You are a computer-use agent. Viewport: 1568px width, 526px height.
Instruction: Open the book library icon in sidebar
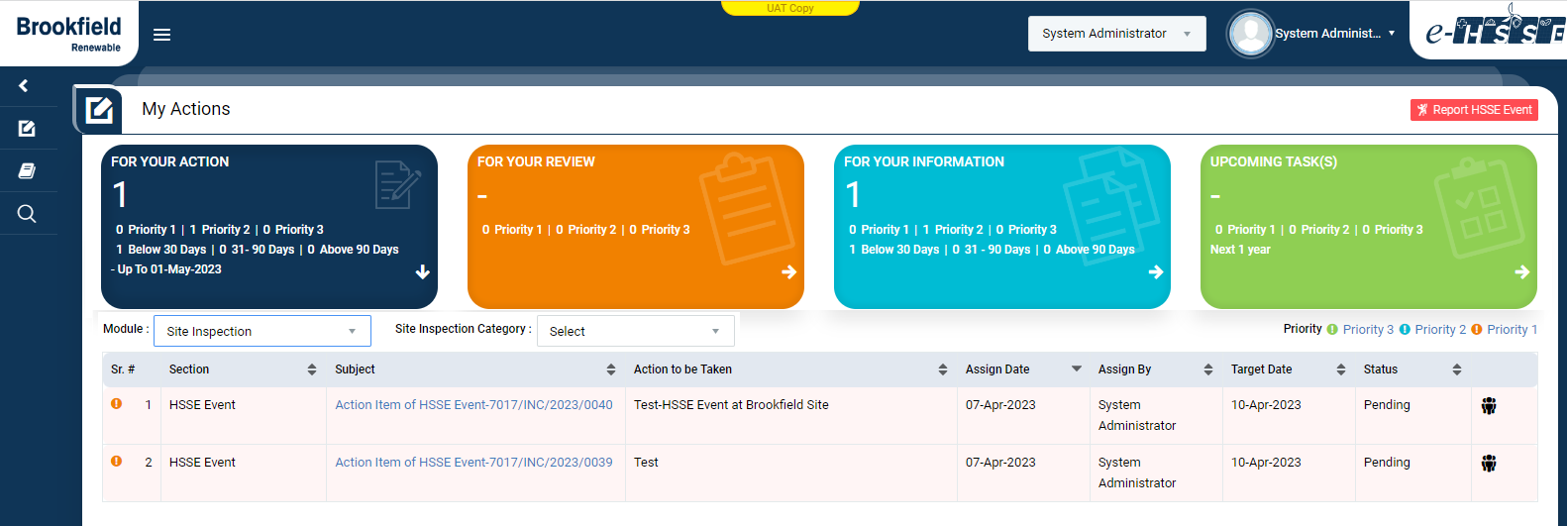coord(27,171)
